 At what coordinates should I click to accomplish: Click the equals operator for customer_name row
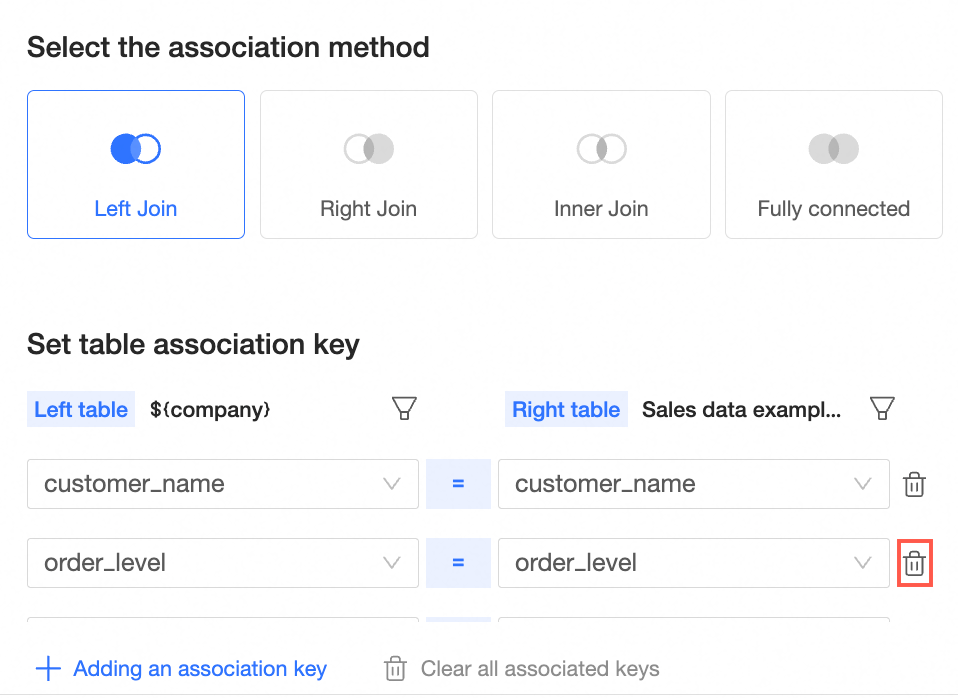pos(458,484)
